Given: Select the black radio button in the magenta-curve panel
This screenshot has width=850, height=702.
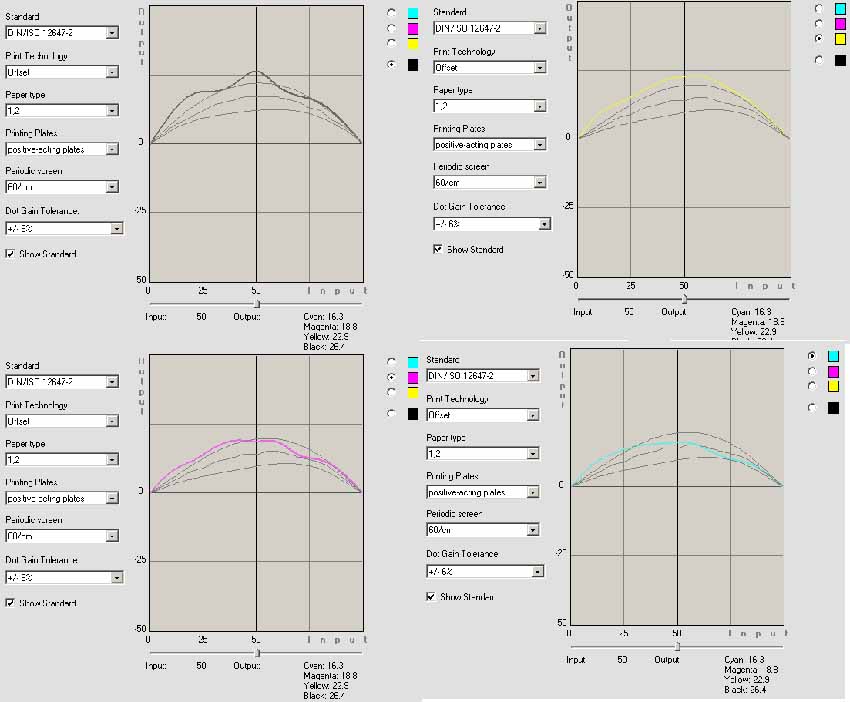Looking at the screenshot, I should click(x=391, y=413).
